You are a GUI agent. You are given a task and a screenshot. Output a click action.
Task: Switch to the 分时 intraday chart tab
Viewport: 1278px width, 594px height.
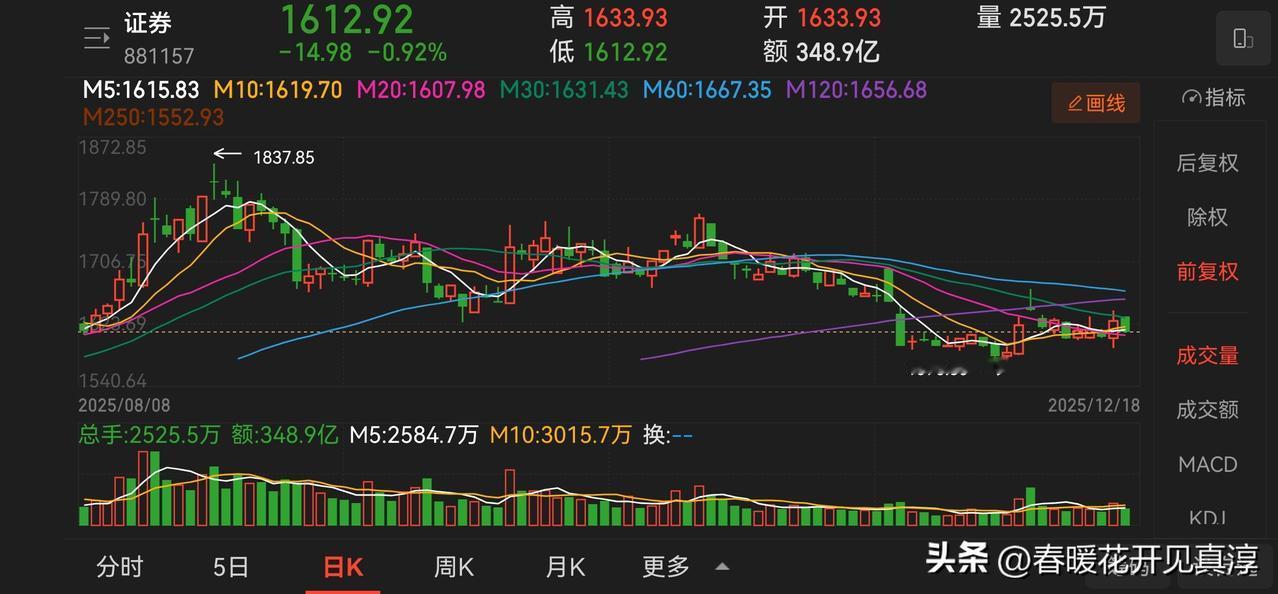click(120, 566)
